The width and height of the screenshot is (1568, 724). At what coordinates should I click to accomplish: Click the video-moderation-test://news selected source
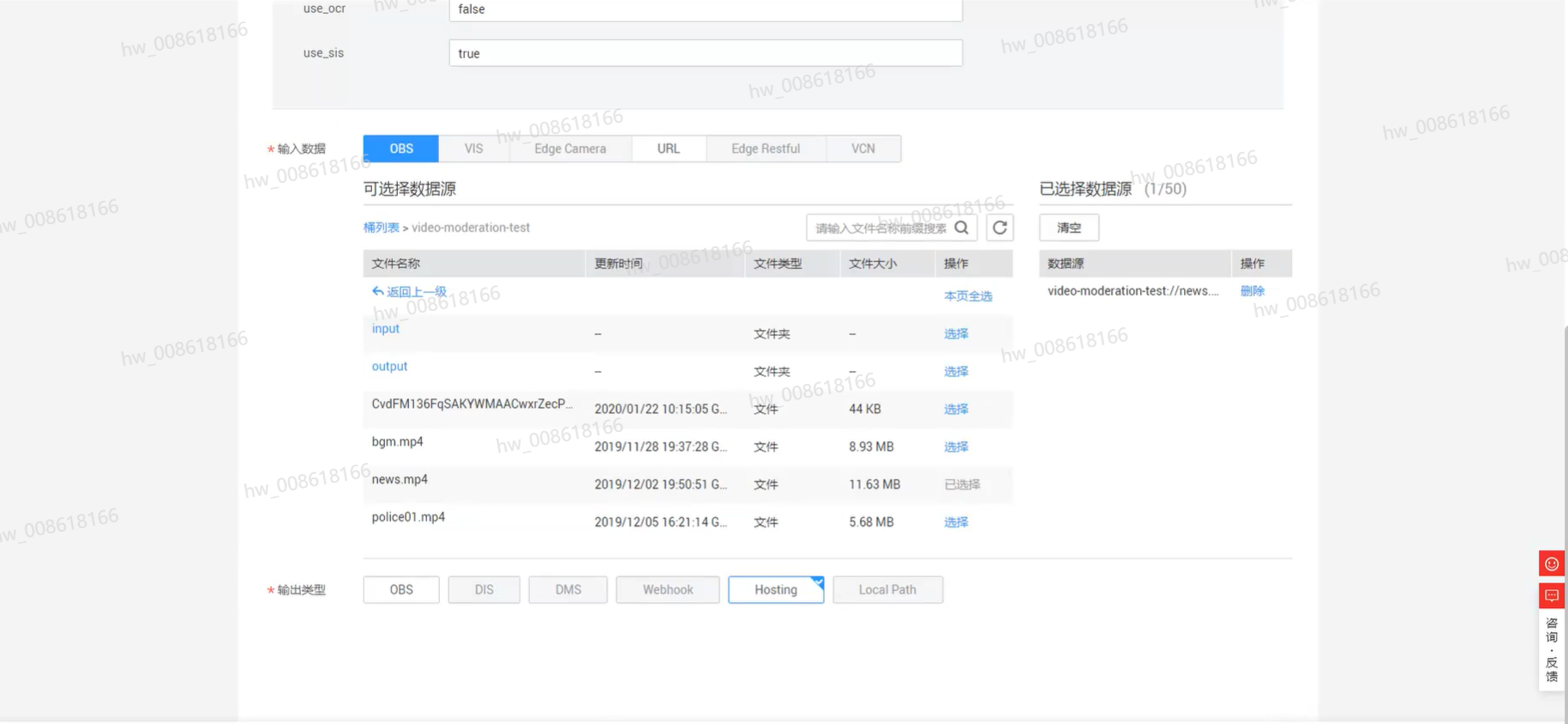pyautogui.click(x=1133, y=291)
